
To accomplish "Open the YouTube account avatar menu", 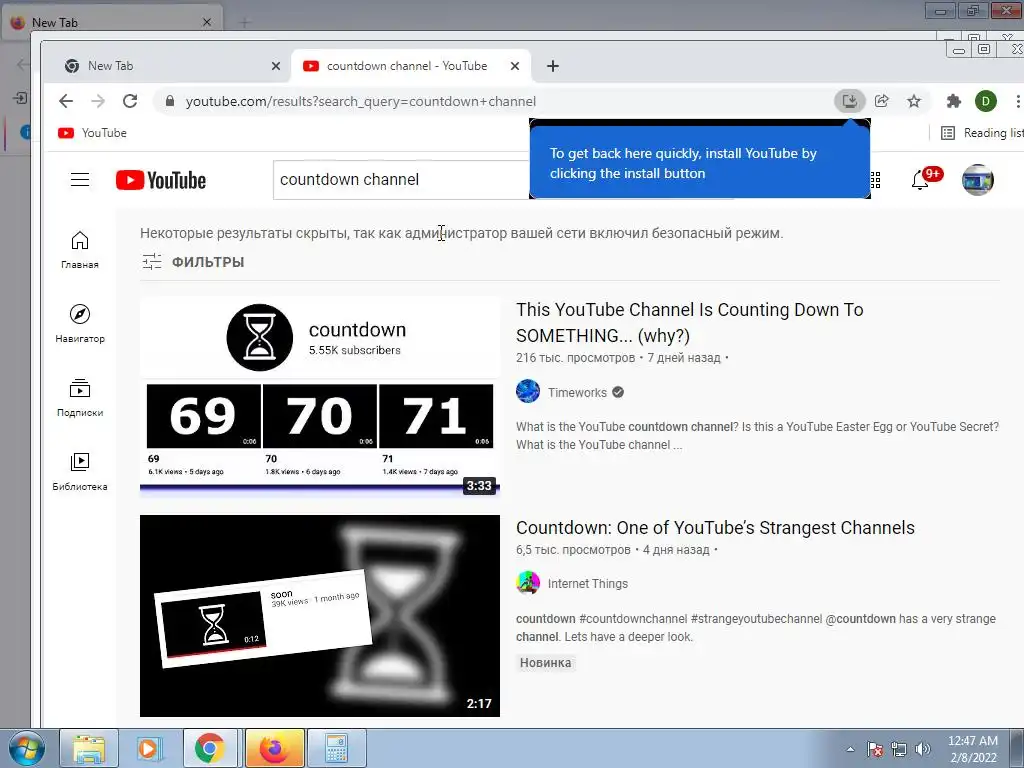I will click(x=978, y=180).
